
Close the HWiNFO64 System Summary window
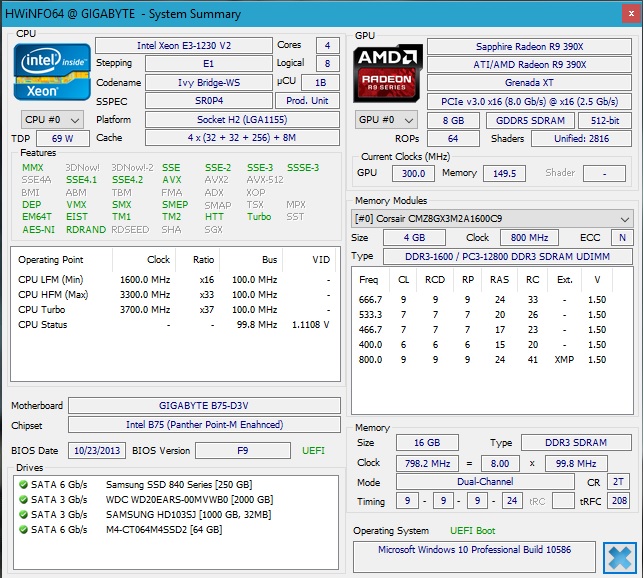click(631, 14)
